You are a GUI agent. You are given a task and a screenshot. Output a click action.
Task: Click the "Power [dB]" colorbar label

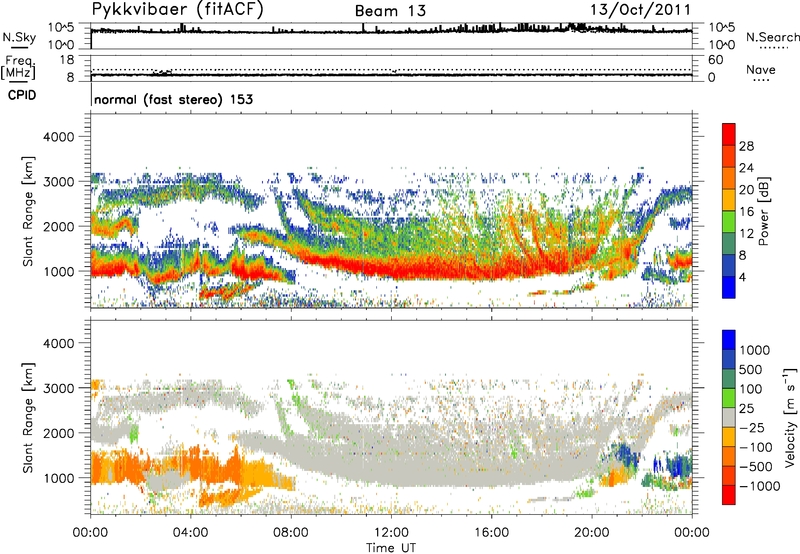pos(764,211)
